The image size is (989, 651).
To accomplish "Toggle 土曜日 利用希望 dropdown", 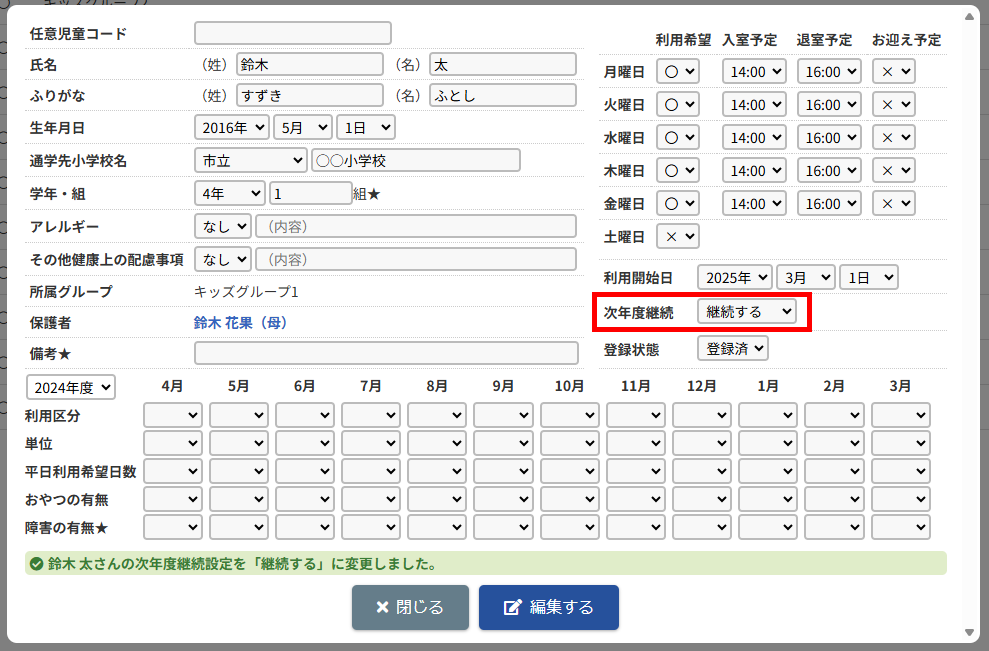I will pyautogui.click(x=677, y=236).
